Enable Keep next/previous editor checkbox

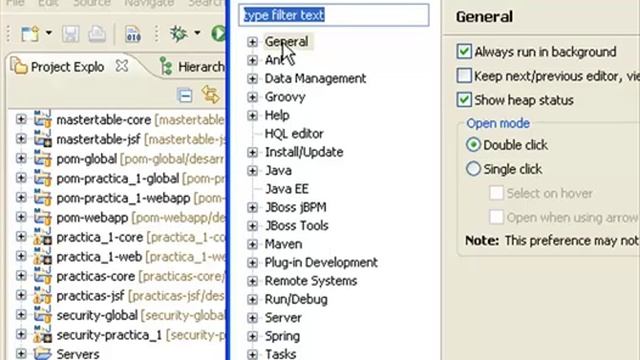(x=464, y=76)
